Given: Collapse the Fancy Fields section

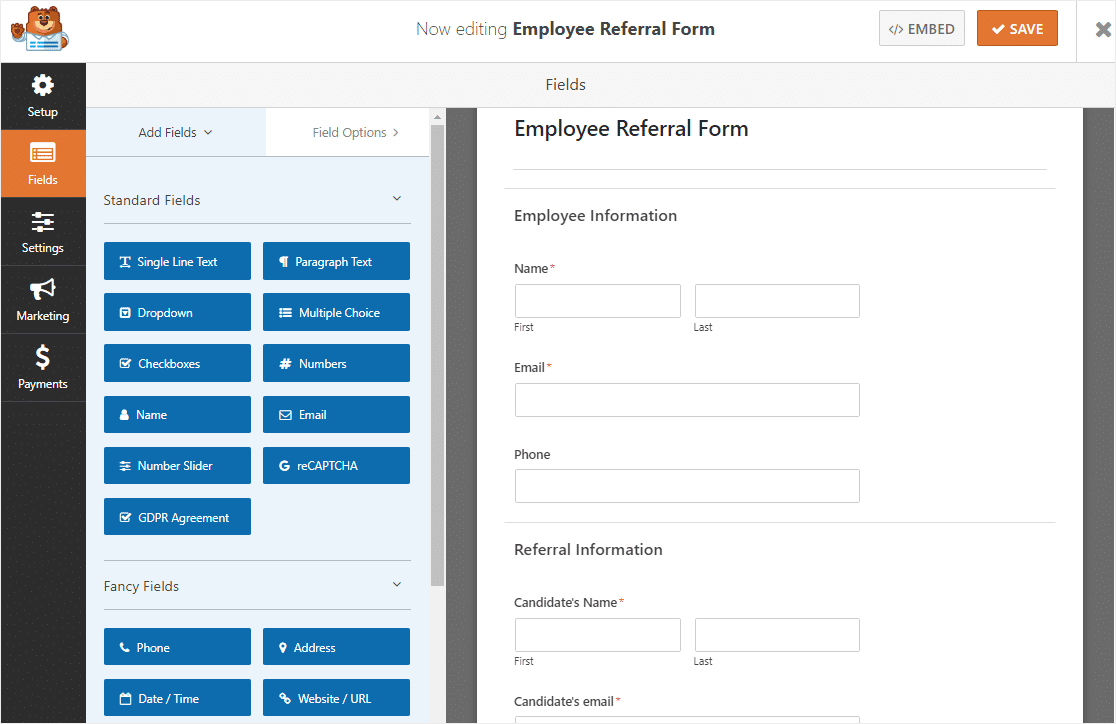Looking at the screenshot, I should (397, 584).
